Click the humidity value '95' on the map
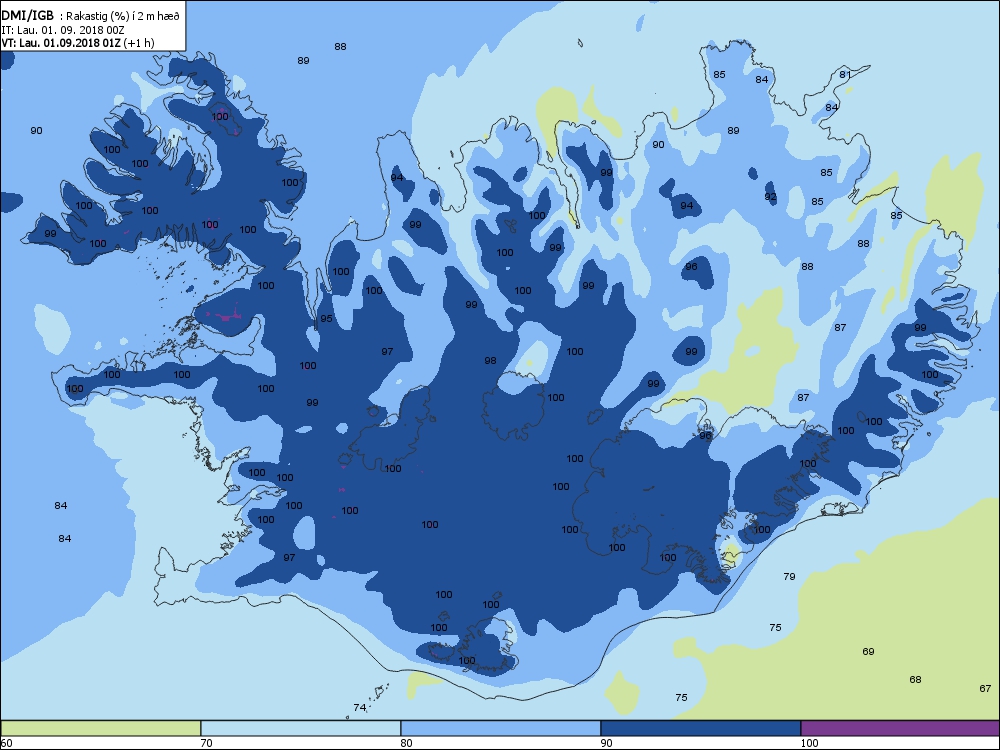 pos(326,318)
